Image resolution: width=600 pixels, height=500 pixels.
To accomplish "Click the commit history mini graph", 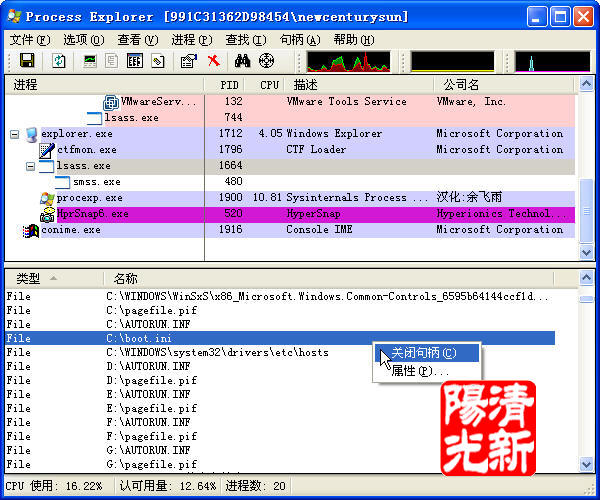I will pos(452,62).
